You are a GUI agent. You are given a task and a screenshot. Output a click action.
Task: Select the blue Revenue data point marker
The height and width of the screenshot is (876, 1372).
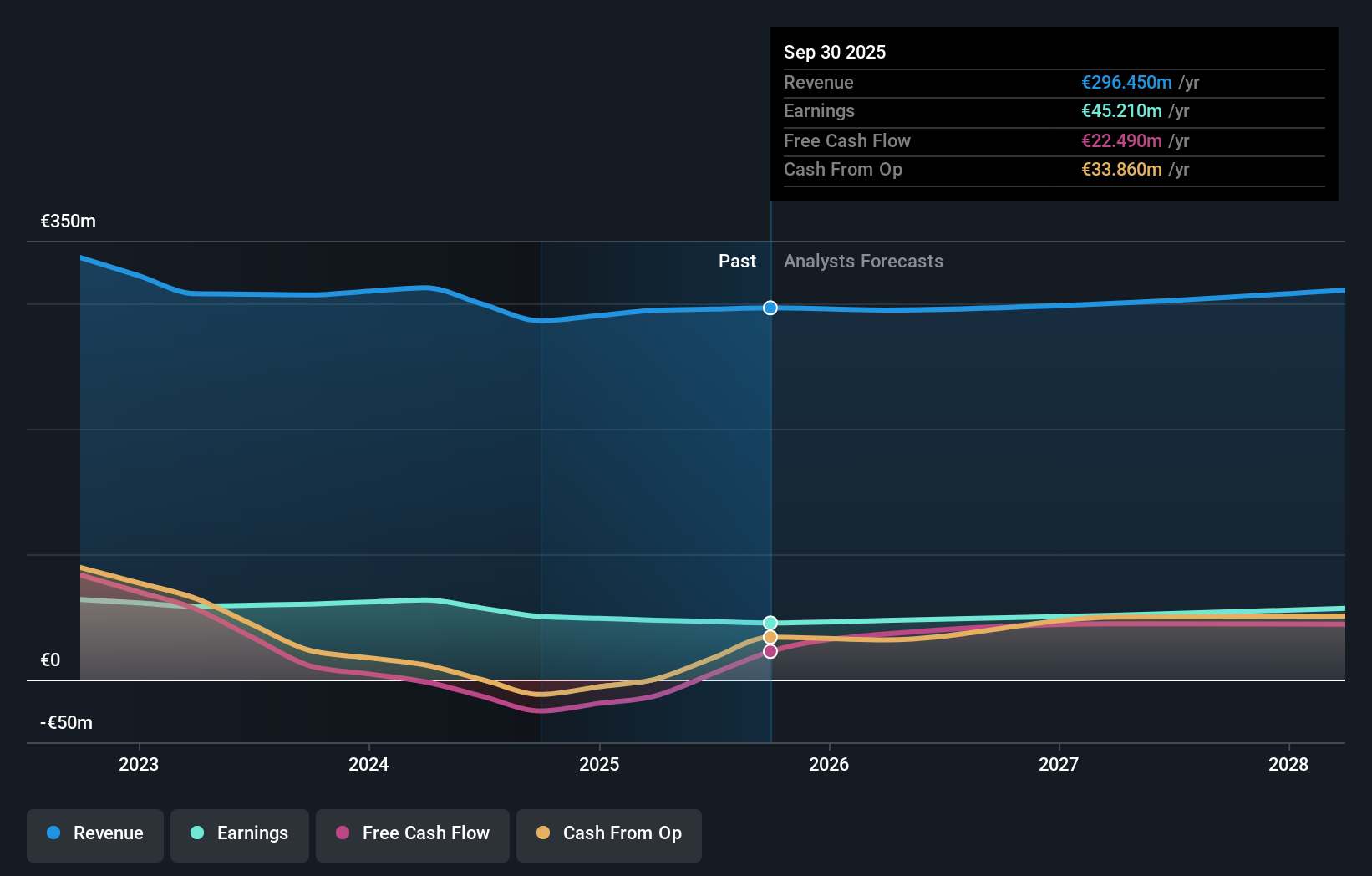[x=770, y=308]
